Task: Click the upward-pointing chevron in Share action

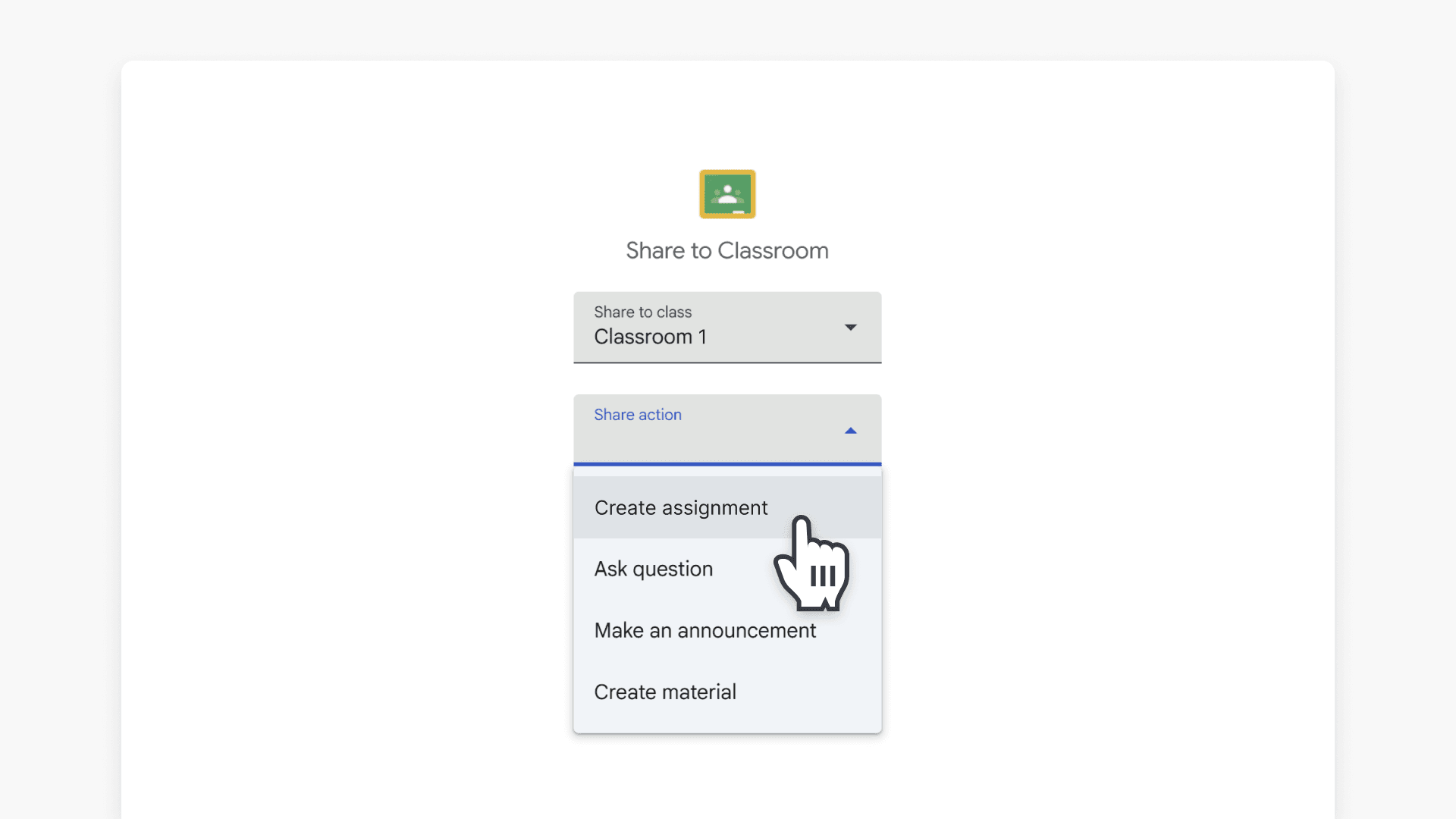Action: [851, 430]
